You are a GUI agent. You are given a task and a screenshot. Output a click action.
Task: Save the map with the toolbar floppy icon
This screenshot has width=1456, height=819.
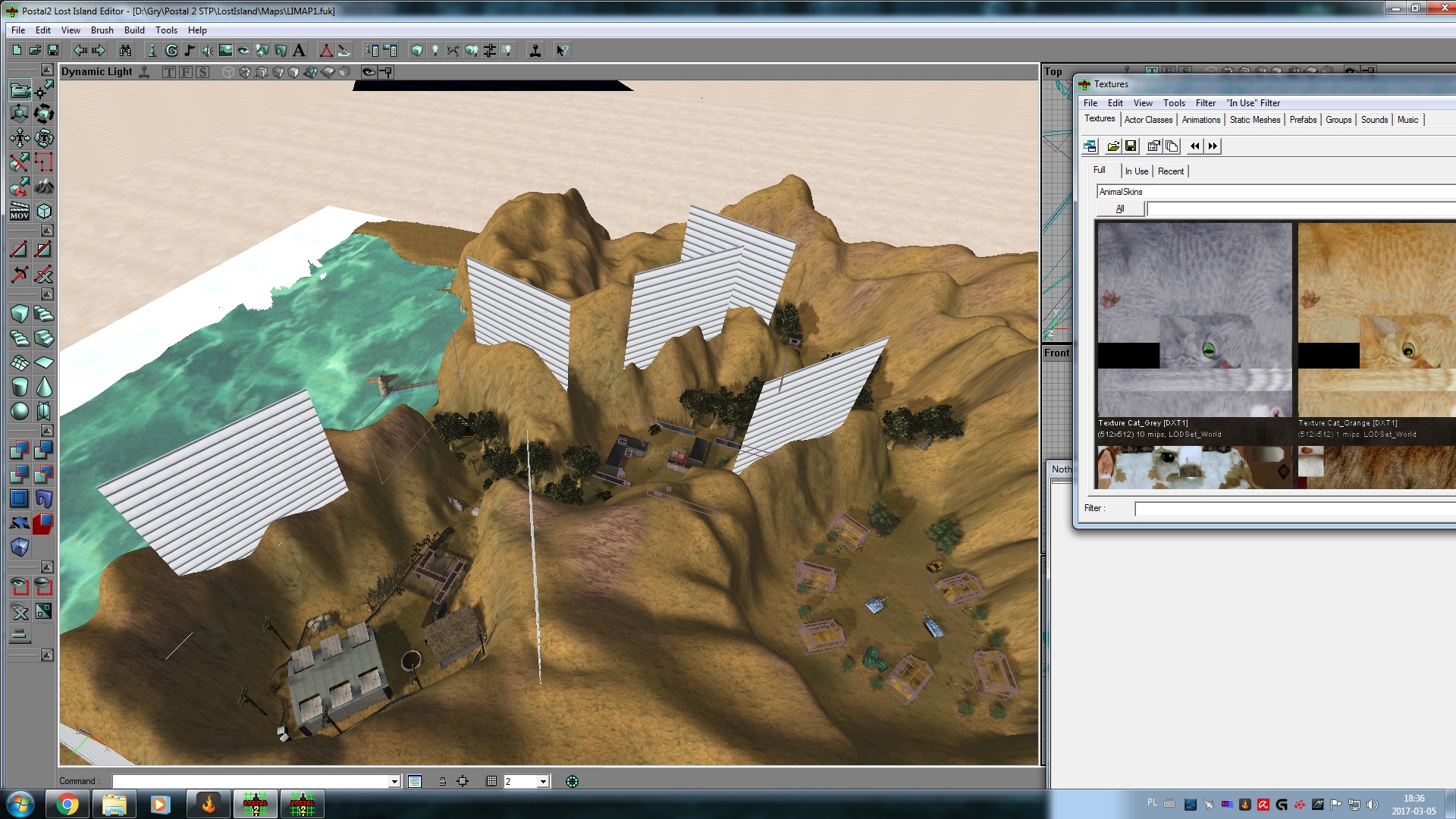(x=53, y=50)
